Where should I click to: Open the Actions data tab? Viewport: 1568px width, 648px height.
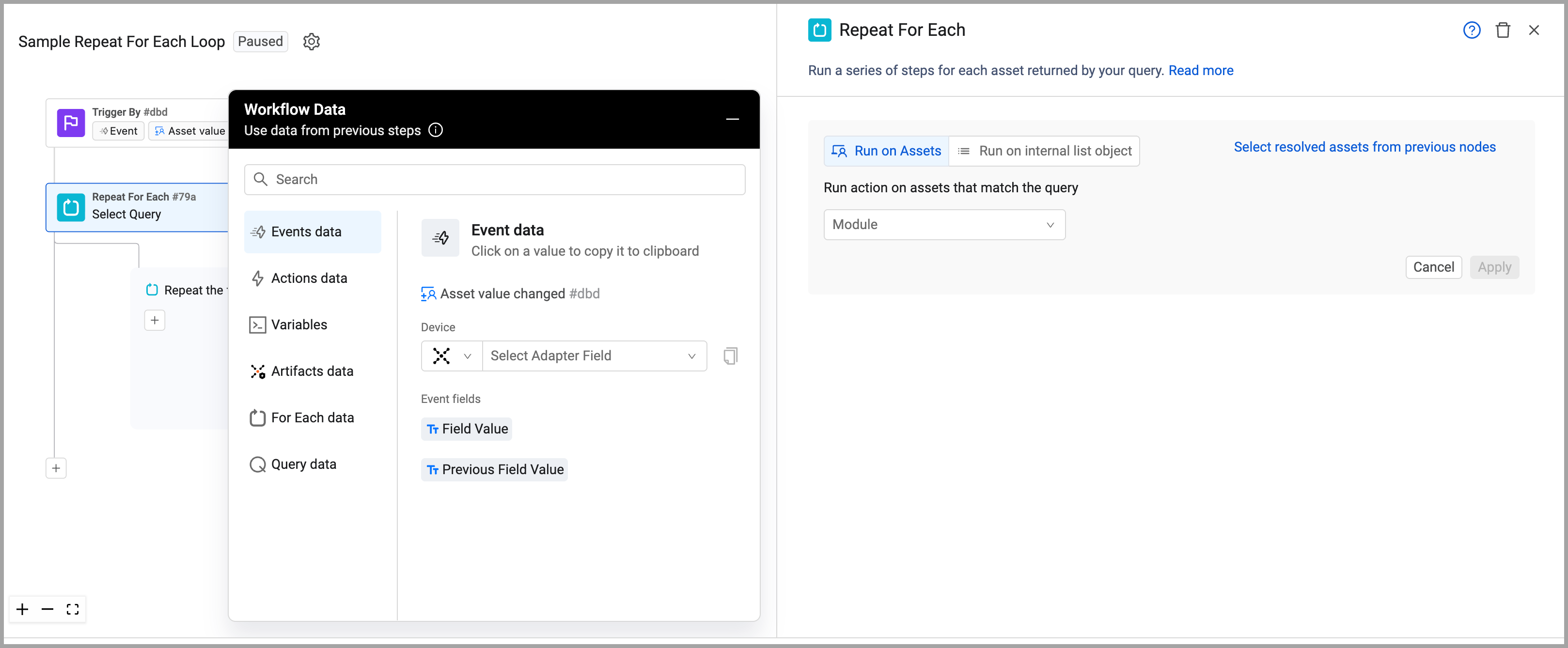309,278
